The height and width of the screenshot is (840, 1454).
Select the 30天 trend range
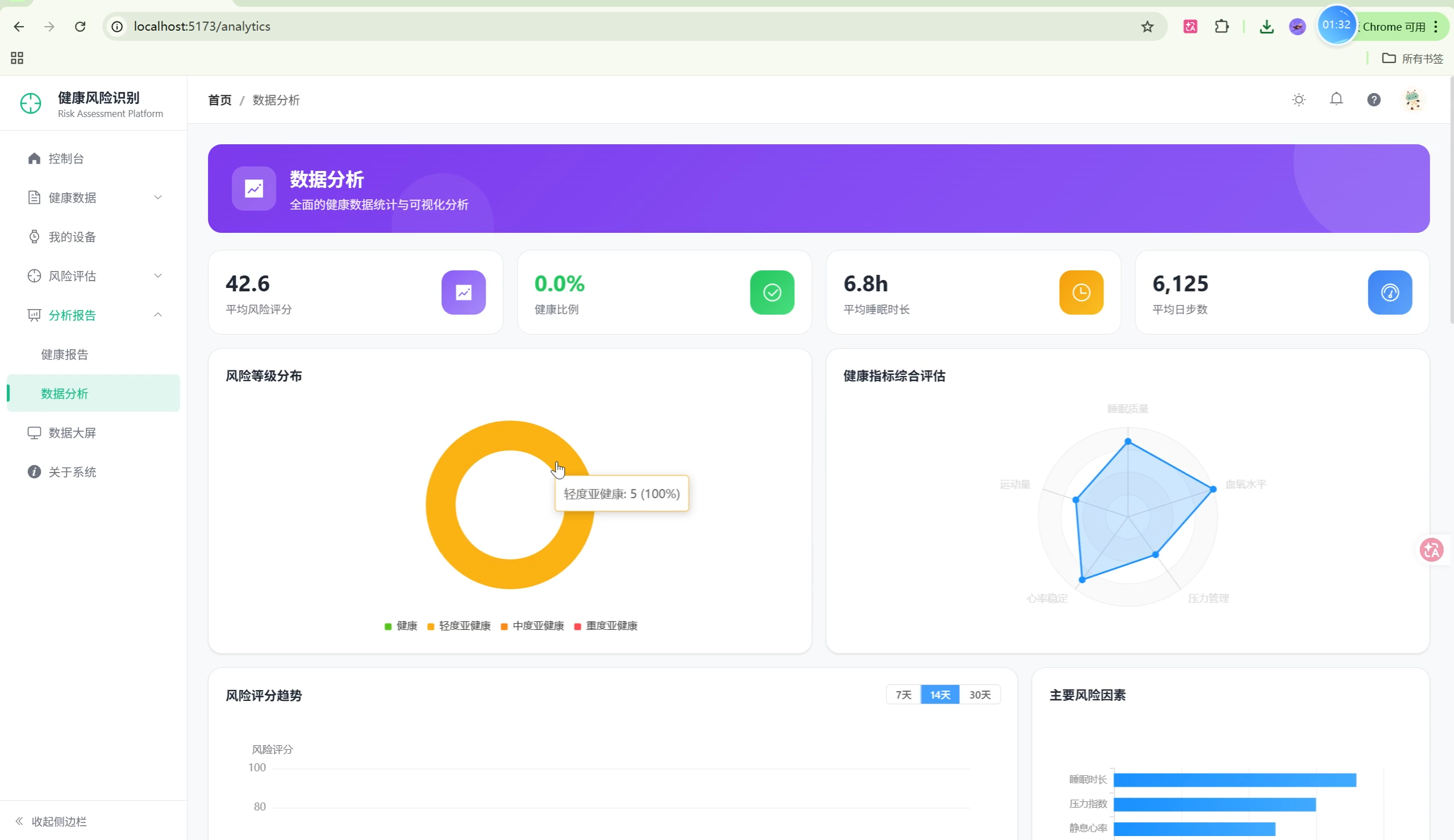(x=980, y=695)
